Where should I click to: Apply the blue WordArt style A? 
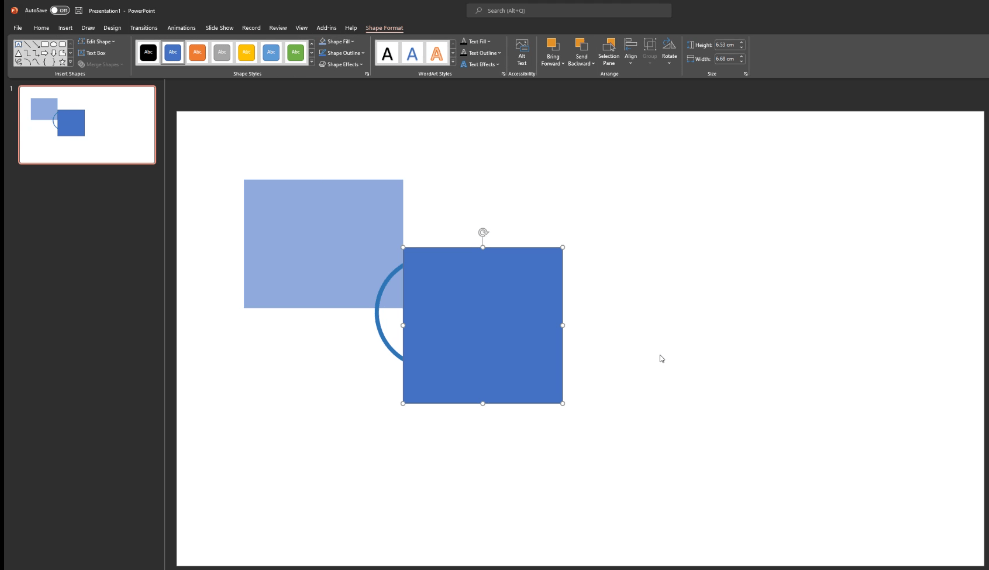click(412, 54)
